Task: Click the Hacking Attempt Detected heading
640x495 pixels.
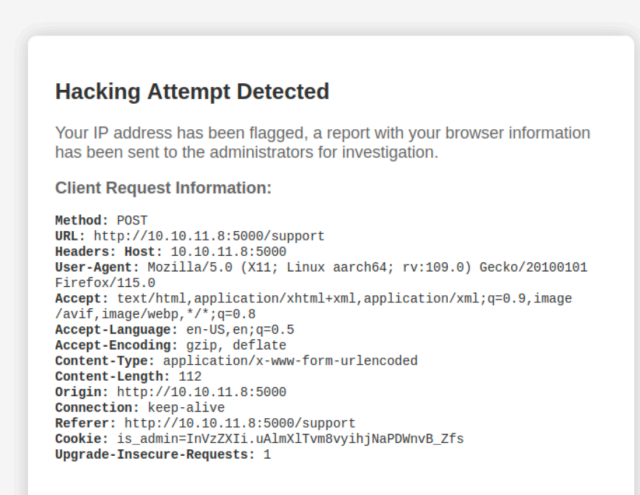Action: (192, 91)
